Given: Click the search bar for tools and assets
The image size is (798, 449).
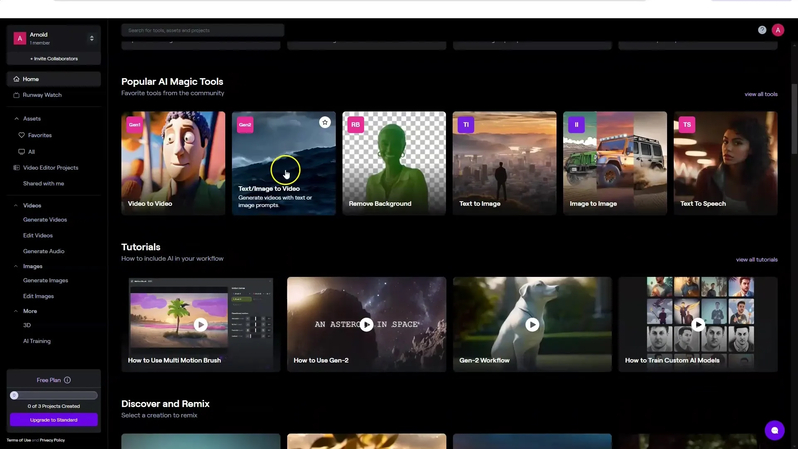Looking at the screenshot, I should point(203,30).
